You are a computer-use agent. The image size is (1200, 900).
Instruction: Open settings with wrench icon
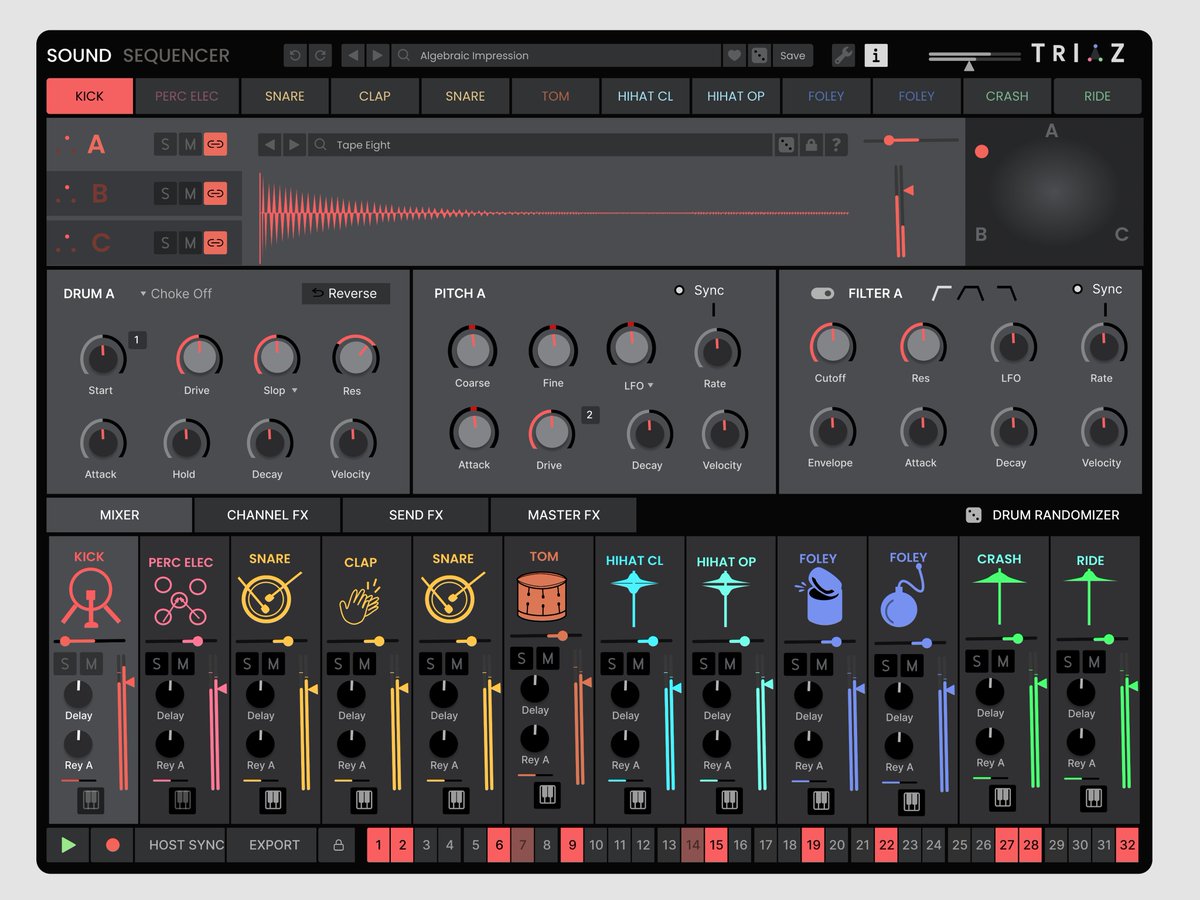pyautogui.click(x=844, y=56)
